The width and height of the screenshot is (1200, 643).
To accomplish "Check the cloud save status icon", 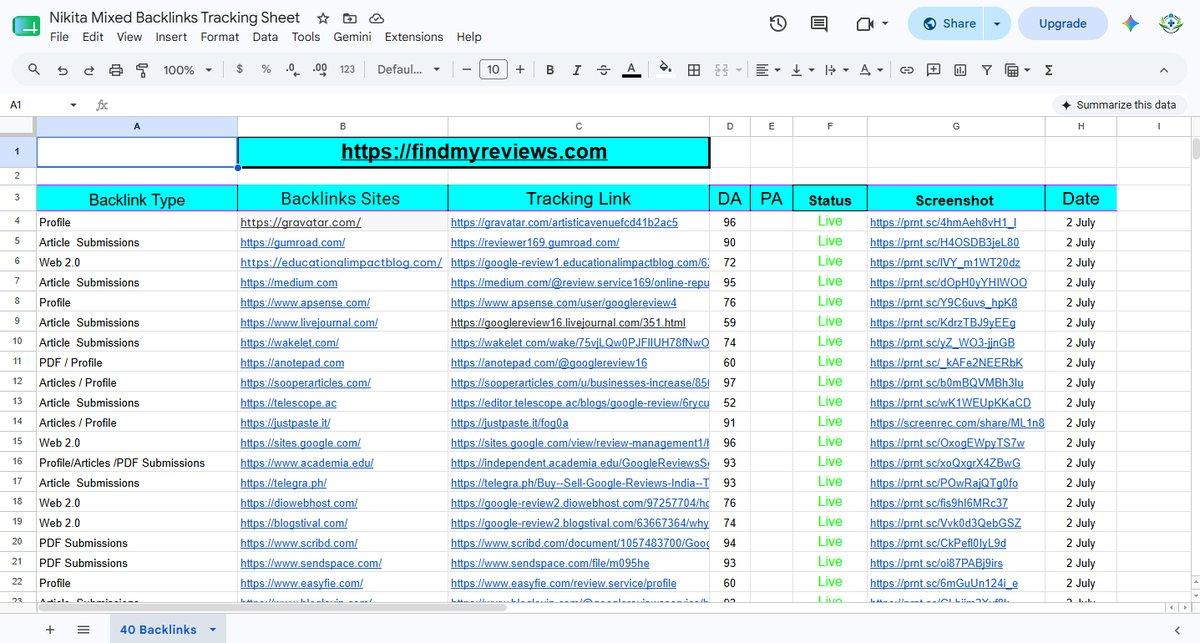I will tap(377, 18).
